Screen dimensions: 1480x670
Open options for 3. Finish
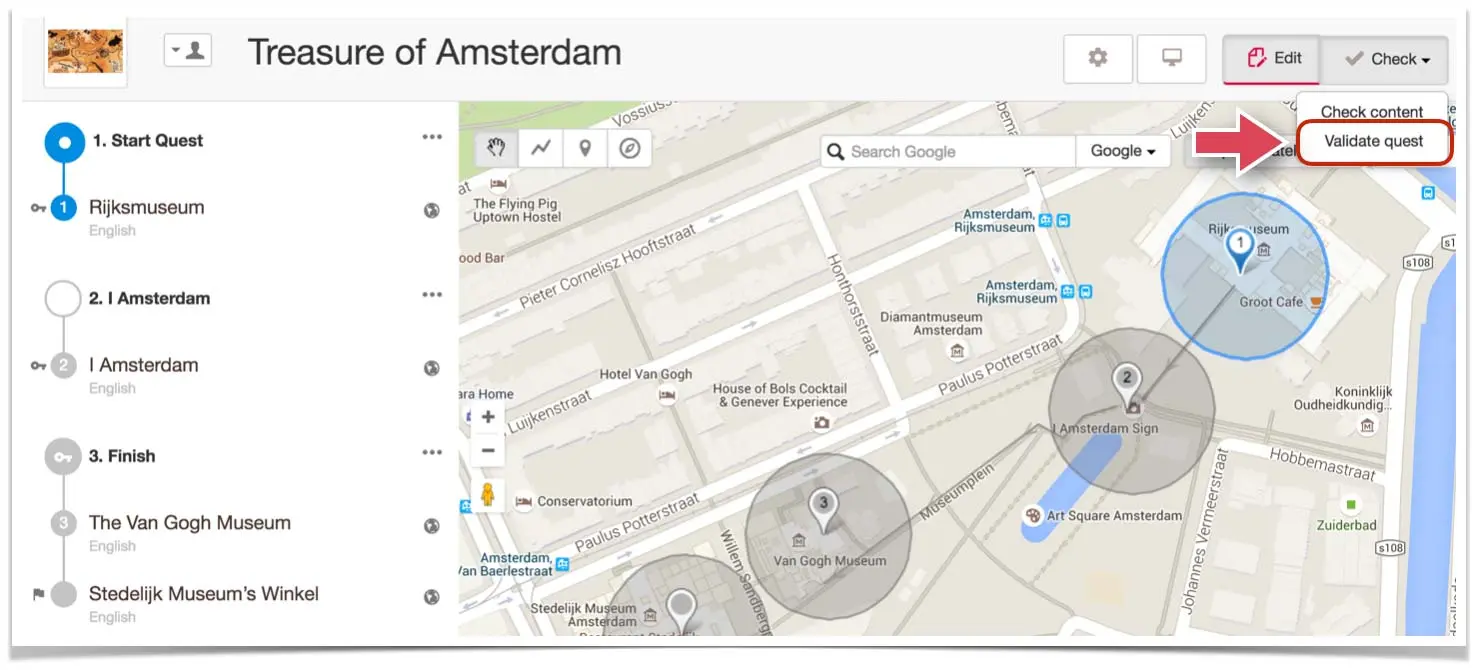pyautogui.click(x=432, y=453)
